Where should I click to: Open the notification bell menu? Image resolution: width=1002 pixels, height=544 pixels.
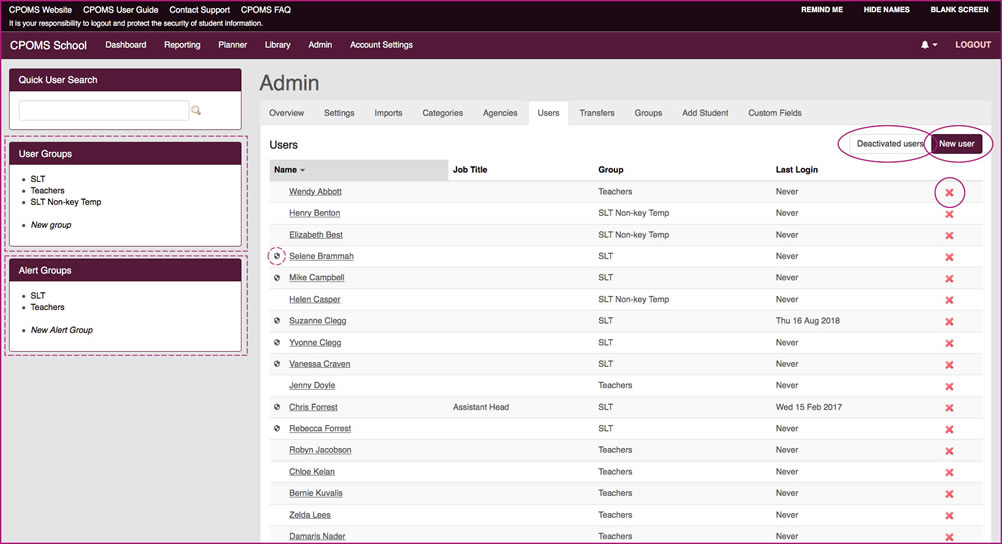[x=929, y=45]
